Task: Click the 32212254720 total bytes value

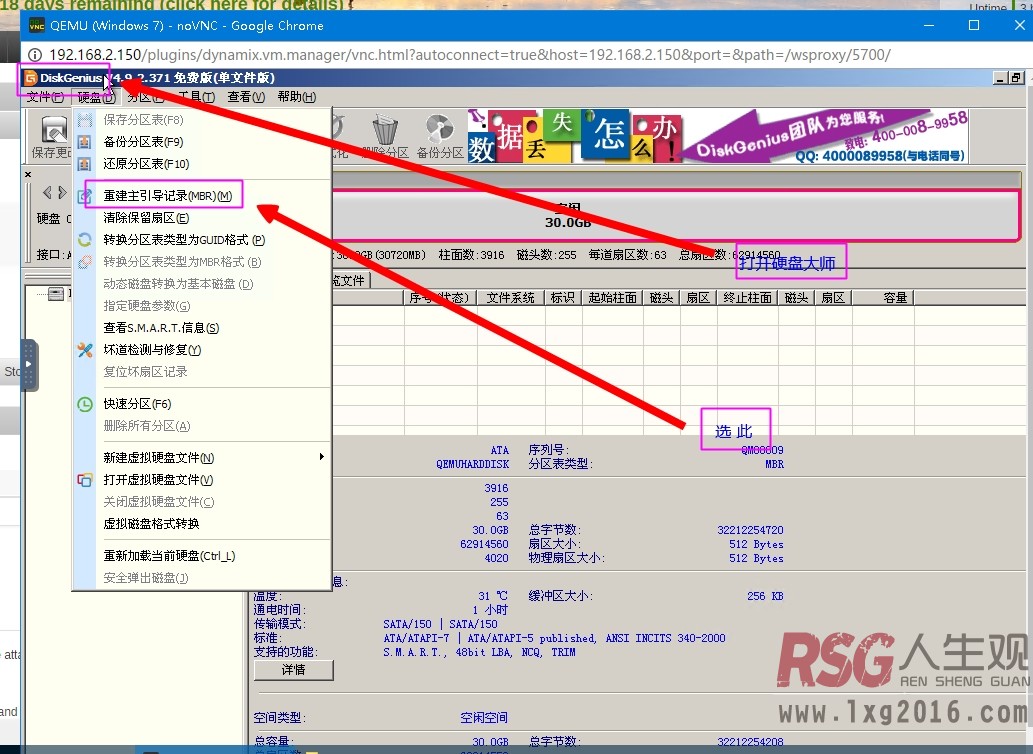Action: (x=750, y=530)
